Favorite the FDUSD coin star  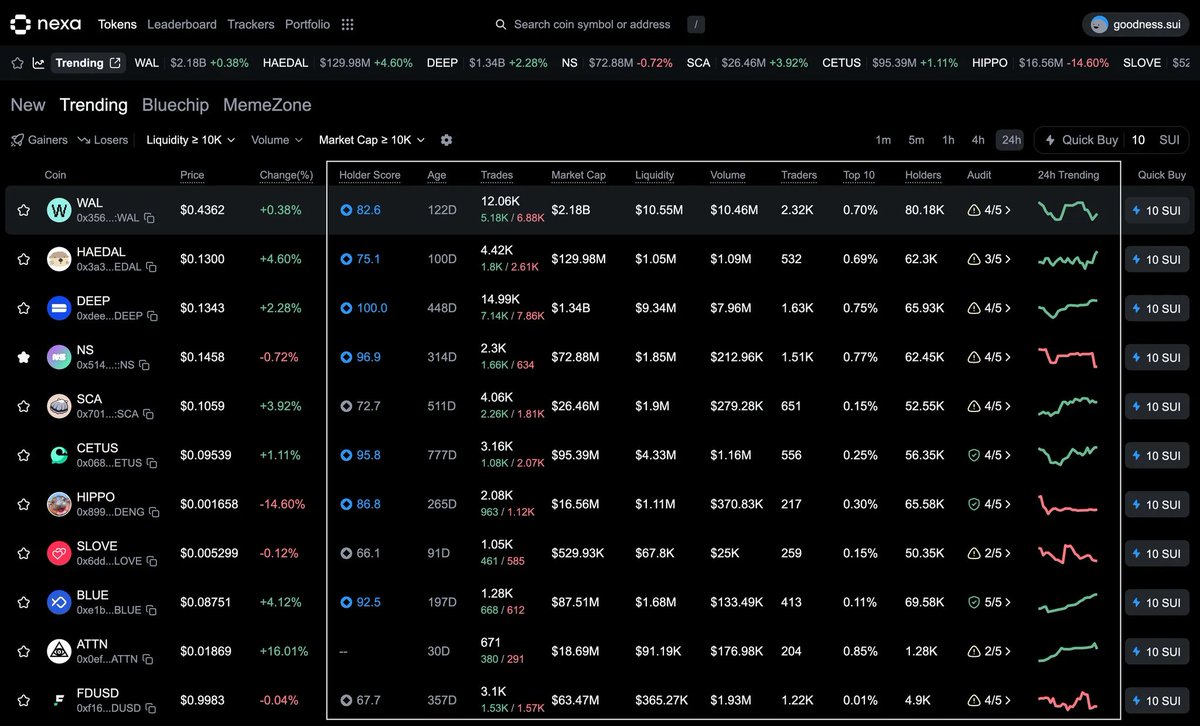23,700
